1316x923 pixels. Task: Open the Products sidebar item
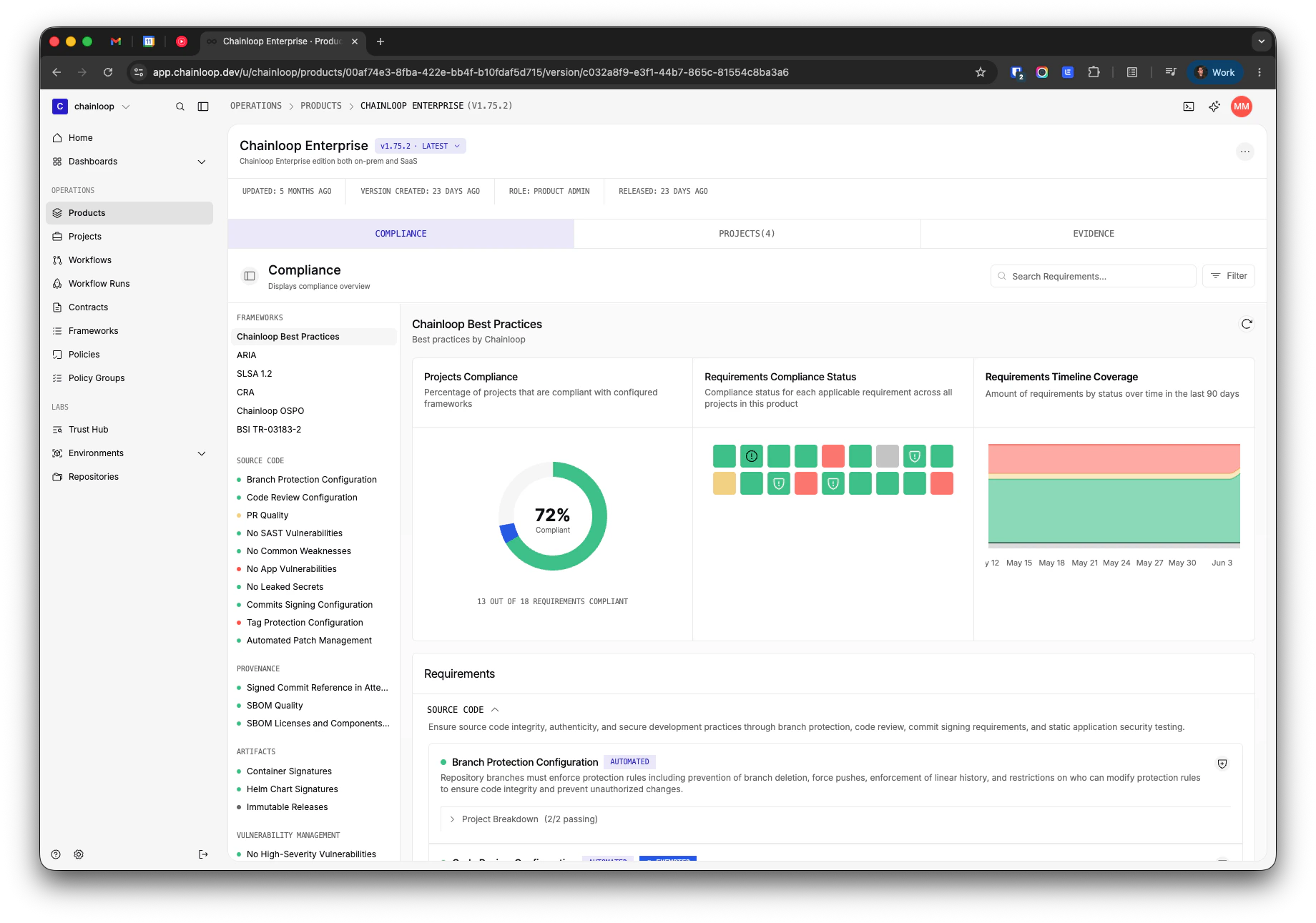(x=129, y=213)
